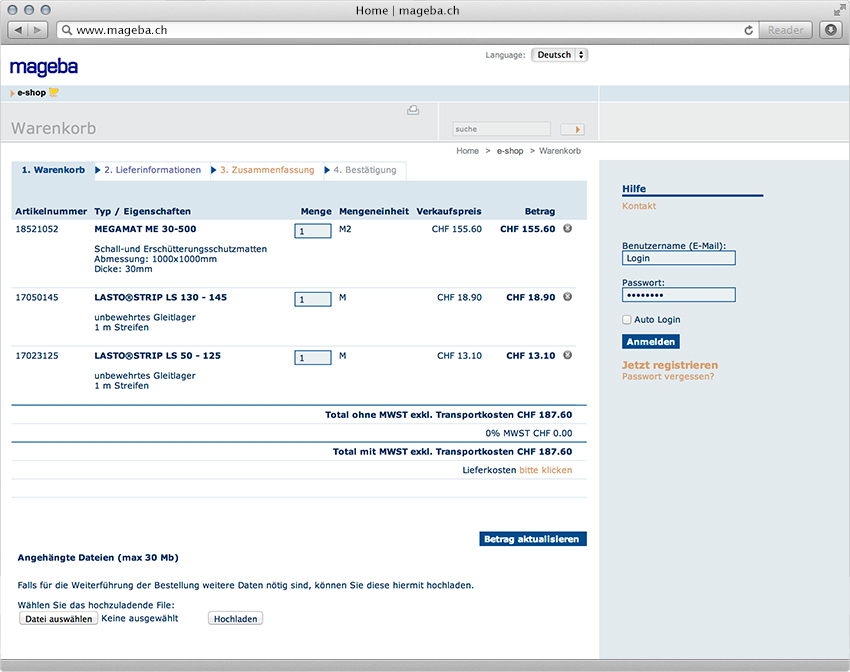Click the Datei auswählen button
Screen dimensions: 850x672
tap(59, 618)
